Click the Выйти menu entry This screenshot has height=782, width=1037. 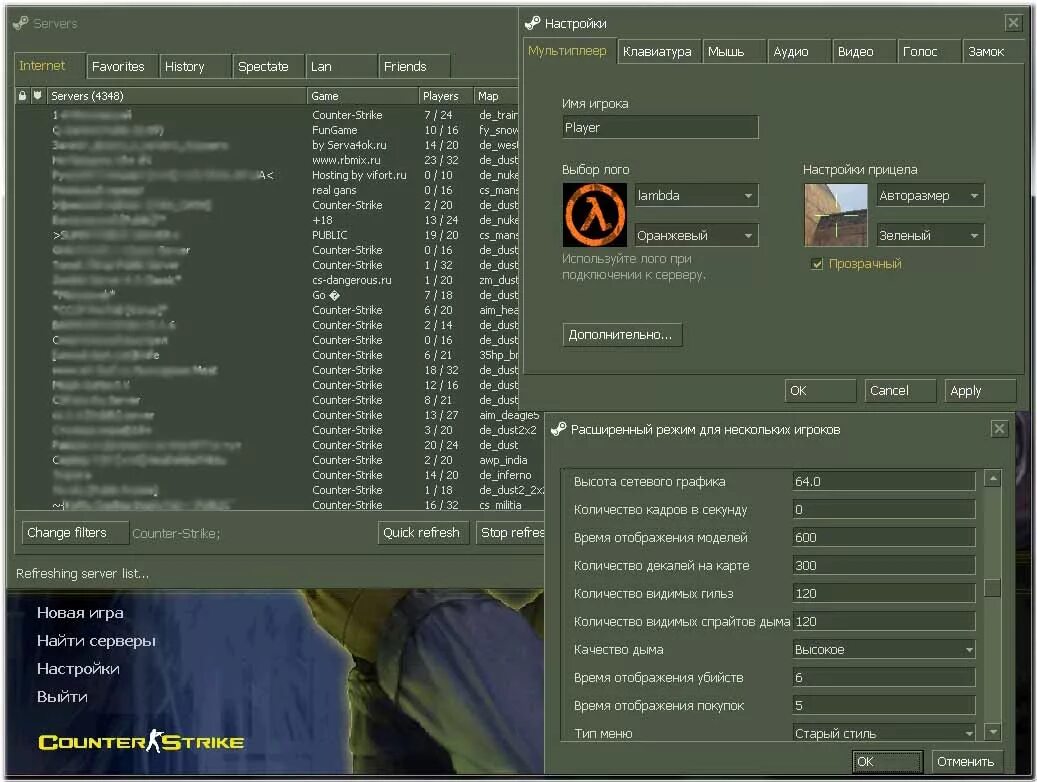click(x=62, y=697)
